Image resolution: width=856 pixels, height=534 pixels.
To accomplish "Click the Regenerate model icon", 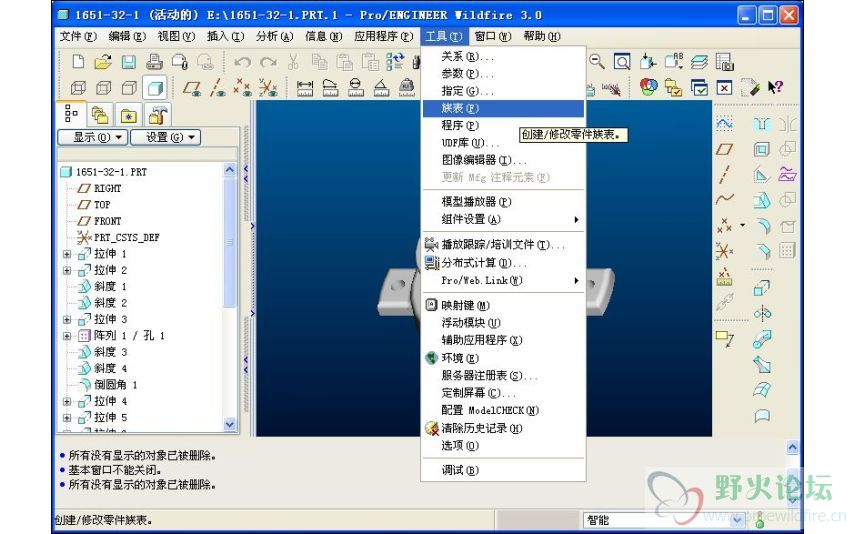I will point(395,62).
